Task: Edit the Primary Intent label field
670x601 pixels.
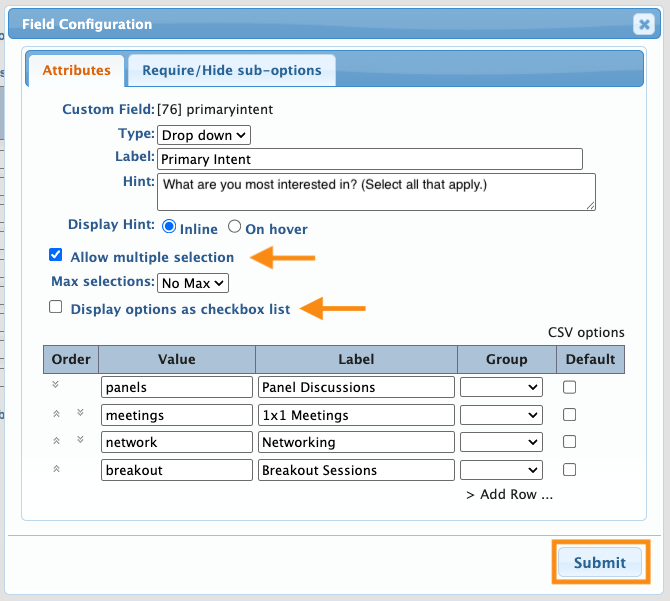Action: click(x=370, y=159)
